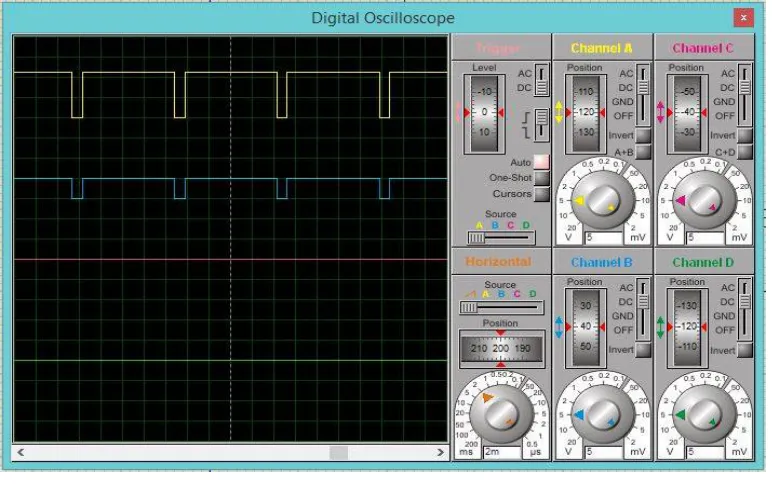This screenshot has height=484, width=772.
Task: Close the Digital Oscilloscope window
Action: point(743,18)
